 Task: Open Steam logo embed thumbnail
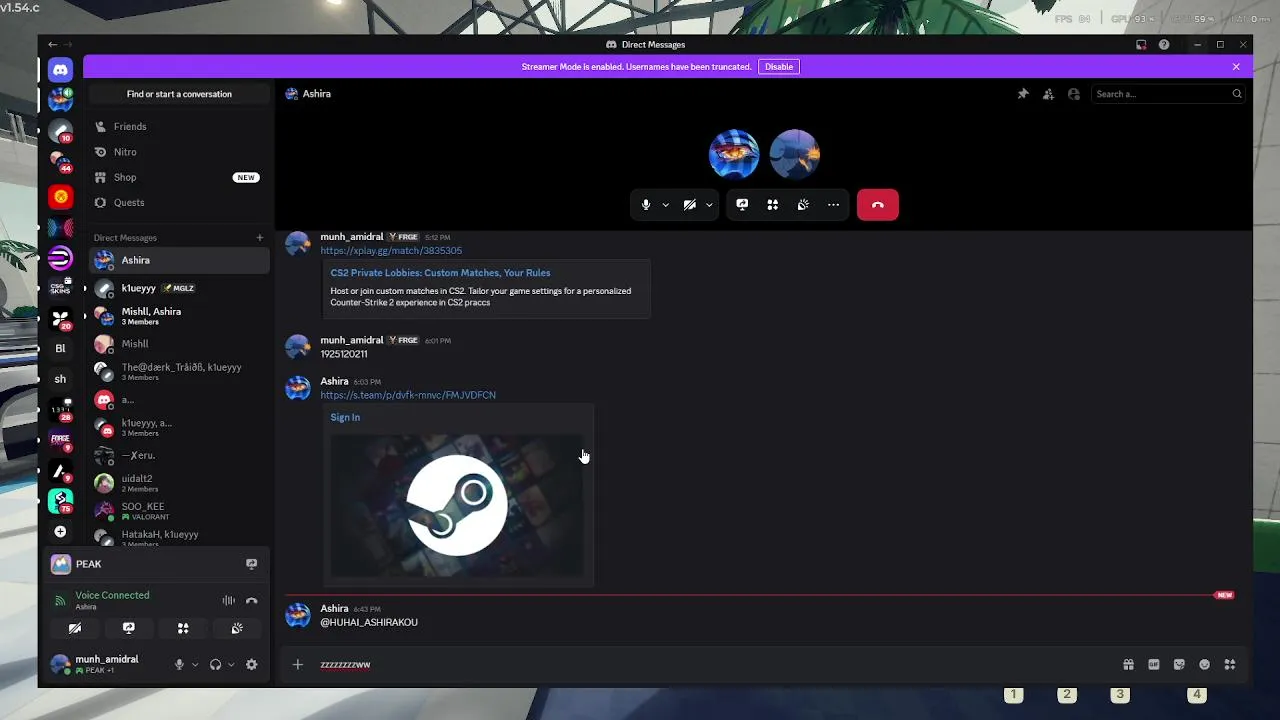457,506
